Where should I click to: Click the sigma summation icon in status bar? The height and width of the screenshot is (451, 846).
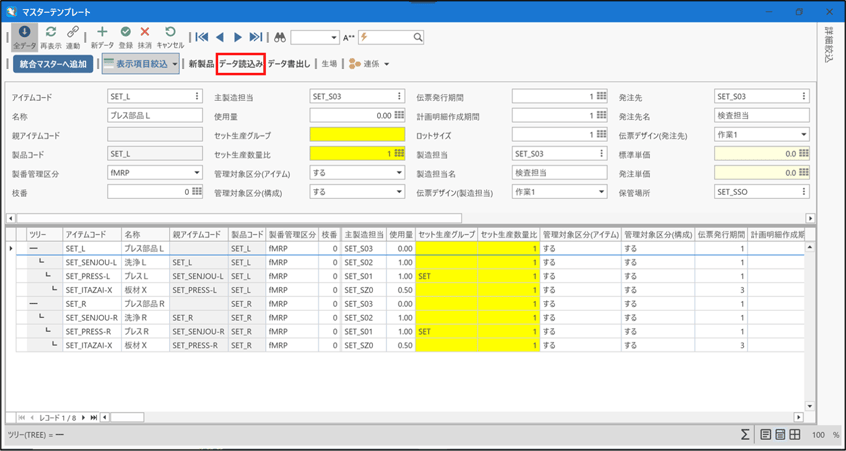click(x=745, y=435)
